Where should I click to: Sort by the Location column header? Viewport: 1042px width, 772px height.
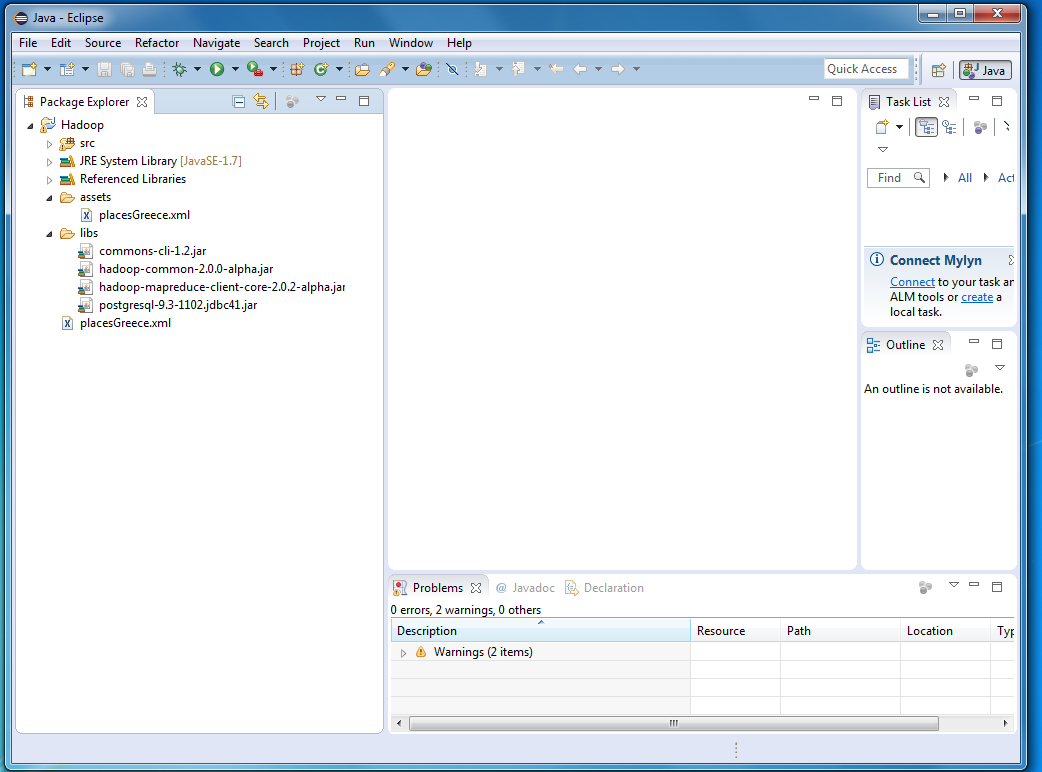point(946,630)
